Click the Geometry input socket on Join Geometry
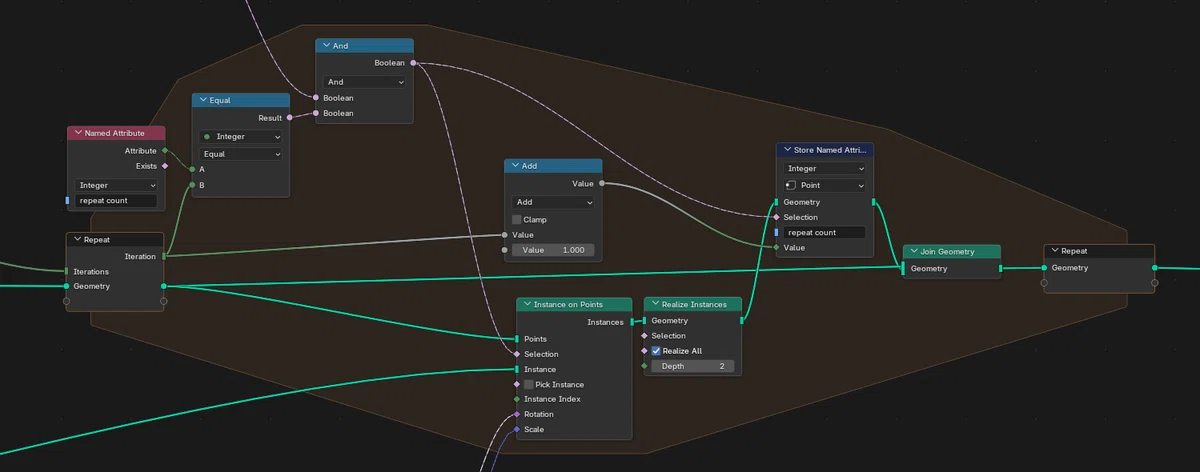Image resolution: width=1200 pixels, height=472 pixels. pyautogui.click(x=903, y=268)
